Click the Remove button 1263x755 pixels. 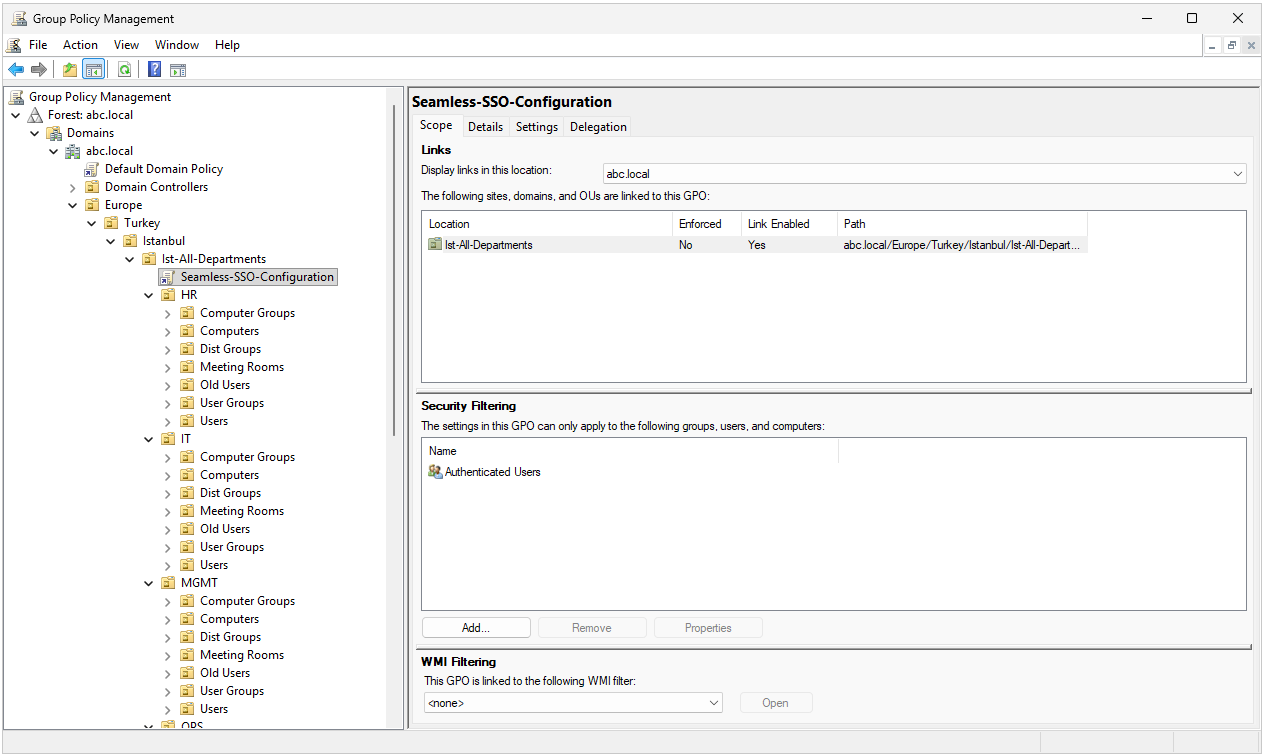pyautogui.click(x=592, y=628)
